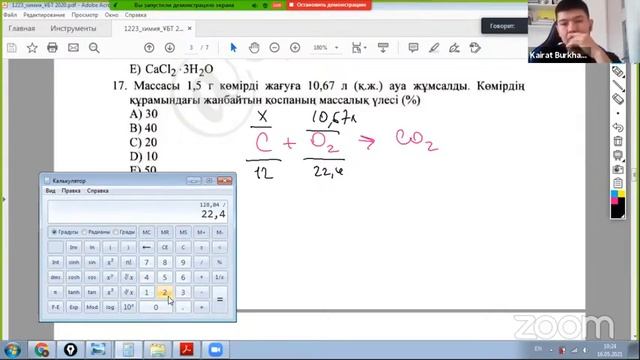The height and width of the screenshot is (360, 640).
Task: Click the camera screenshot icon in annotation panel
Action: [618, 169]
